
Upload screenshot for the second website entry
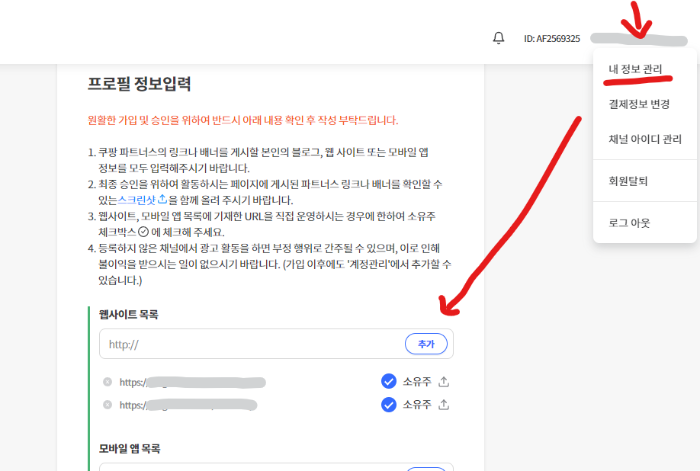tap(444, 404)
